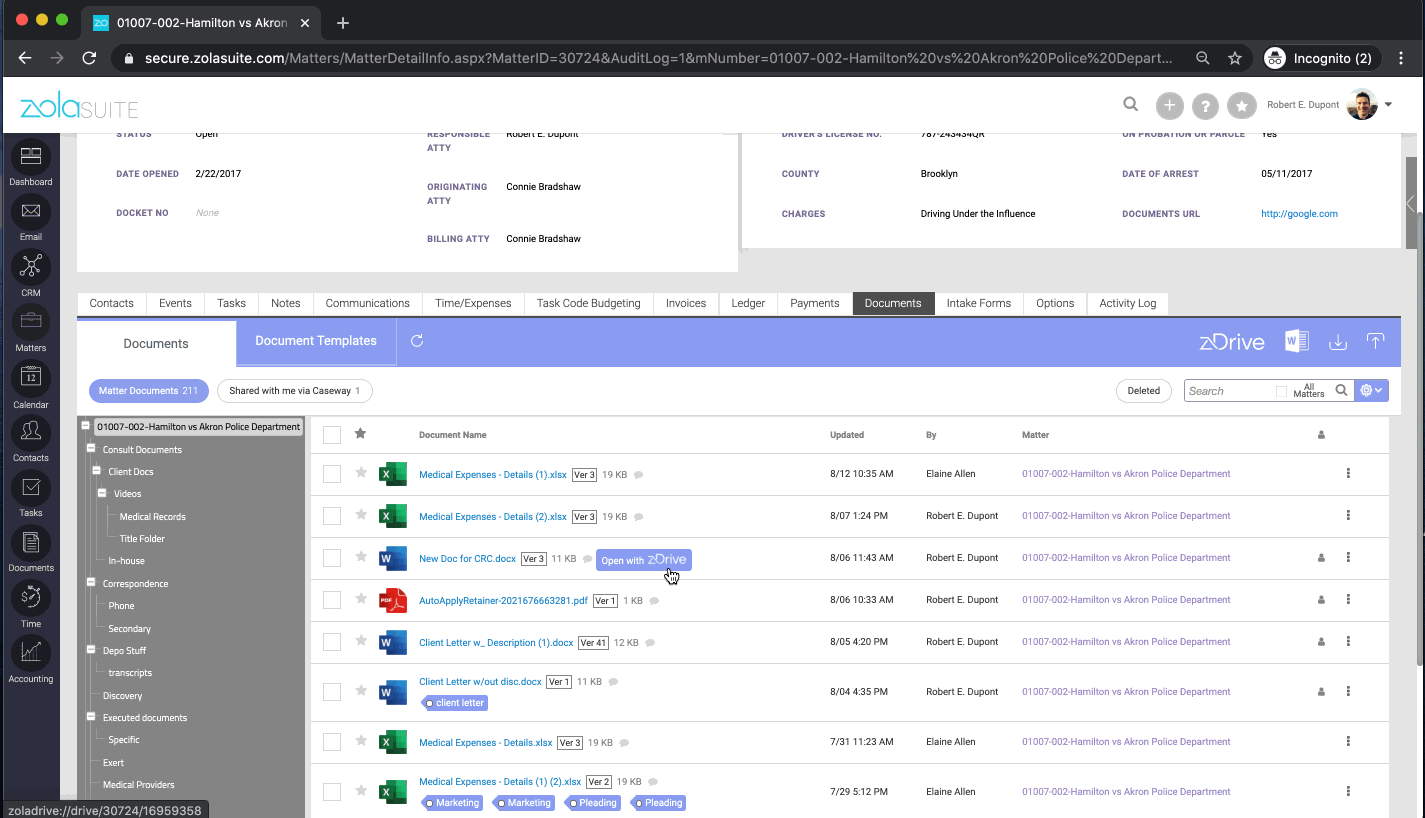Screen dimensions: 1425x818
Task: Click comment icon on Client Letter w_ Description row
Action: (x=650, y=642)
